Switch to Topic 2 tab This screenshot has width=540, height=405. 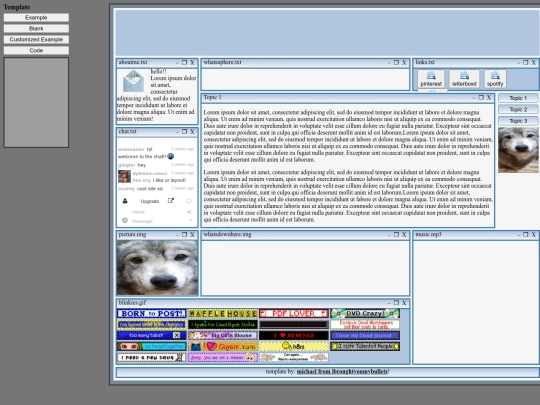pyautogui.click(x=518, y=110)
